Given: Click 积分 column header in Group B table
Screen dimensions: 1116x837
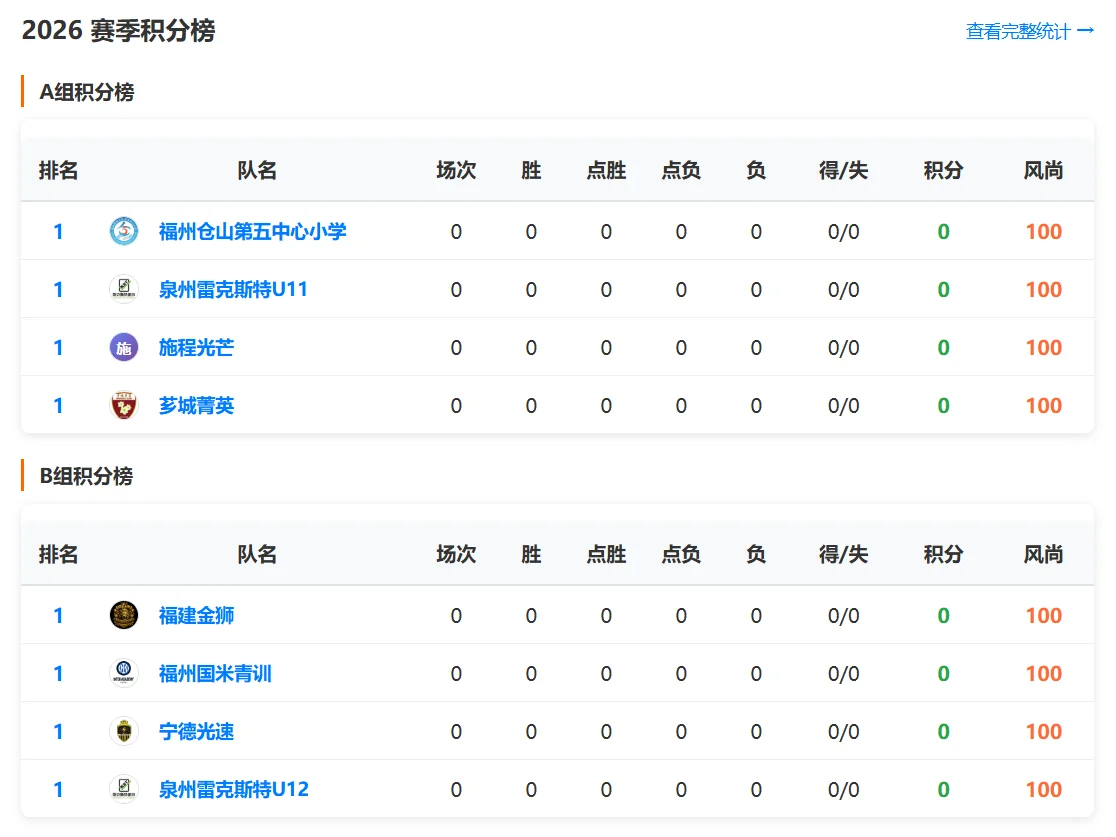Looking at the screenshot, I should pos(944,554).
